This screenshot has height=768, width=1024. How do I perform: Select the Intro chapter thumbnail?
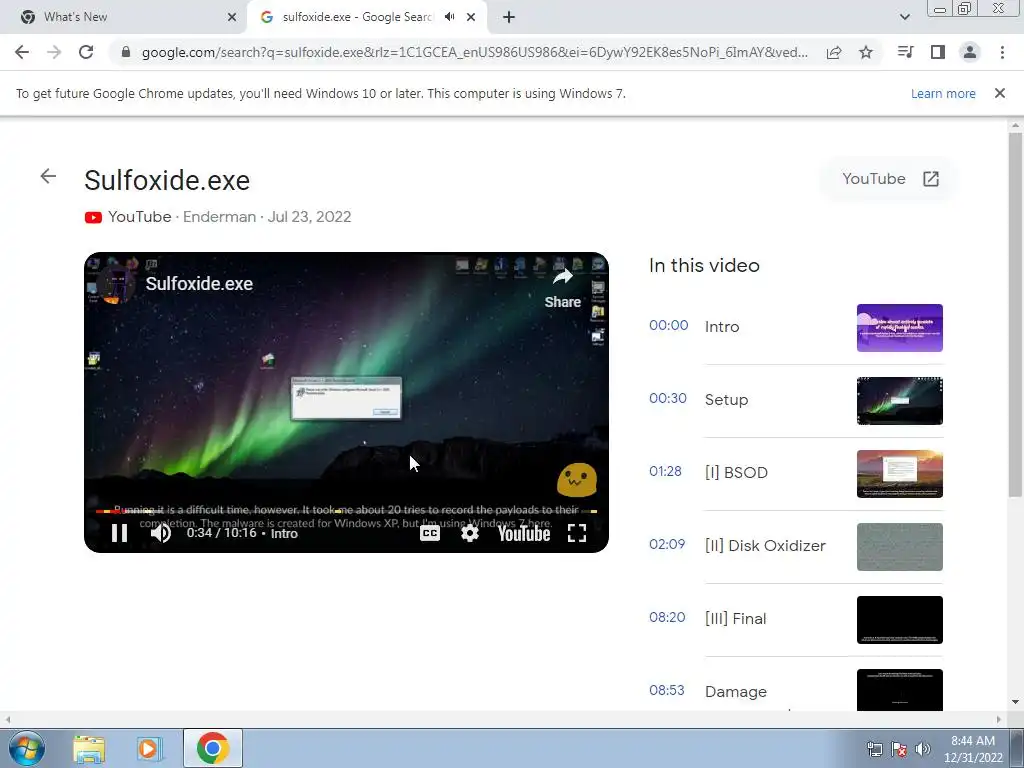[899, 328]
